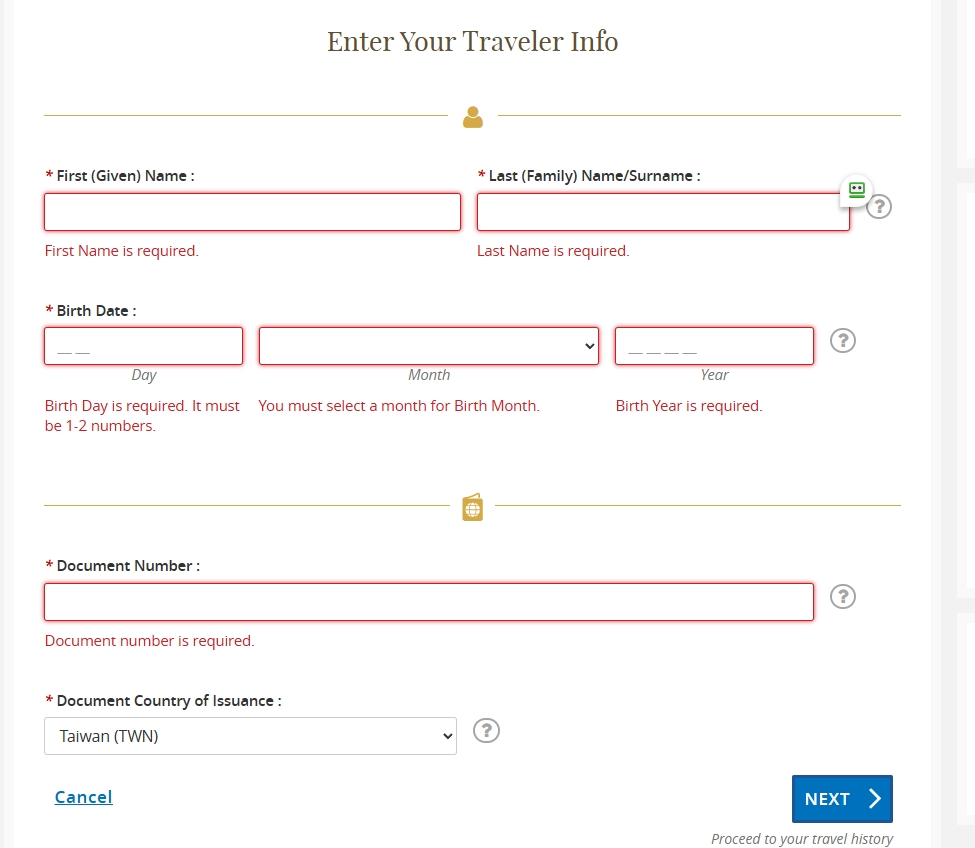Click the arrow chevron on NEXT button
Viewport: 975px width, 848px height.
click(x=875, y=798)
